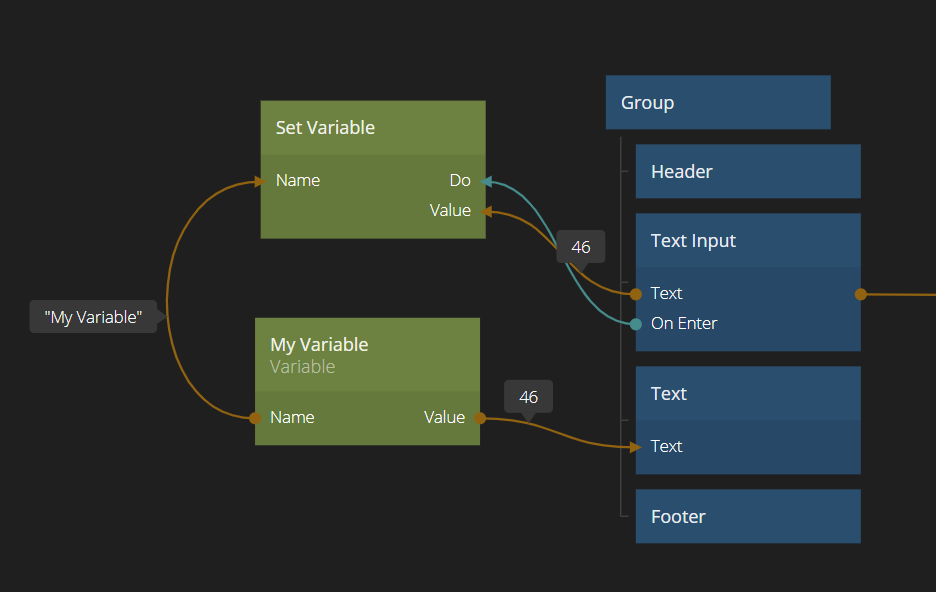Viewport: 936px width, 592px height.
Task: Click the On Enter label in Text Input
Action: pos(684,324)
